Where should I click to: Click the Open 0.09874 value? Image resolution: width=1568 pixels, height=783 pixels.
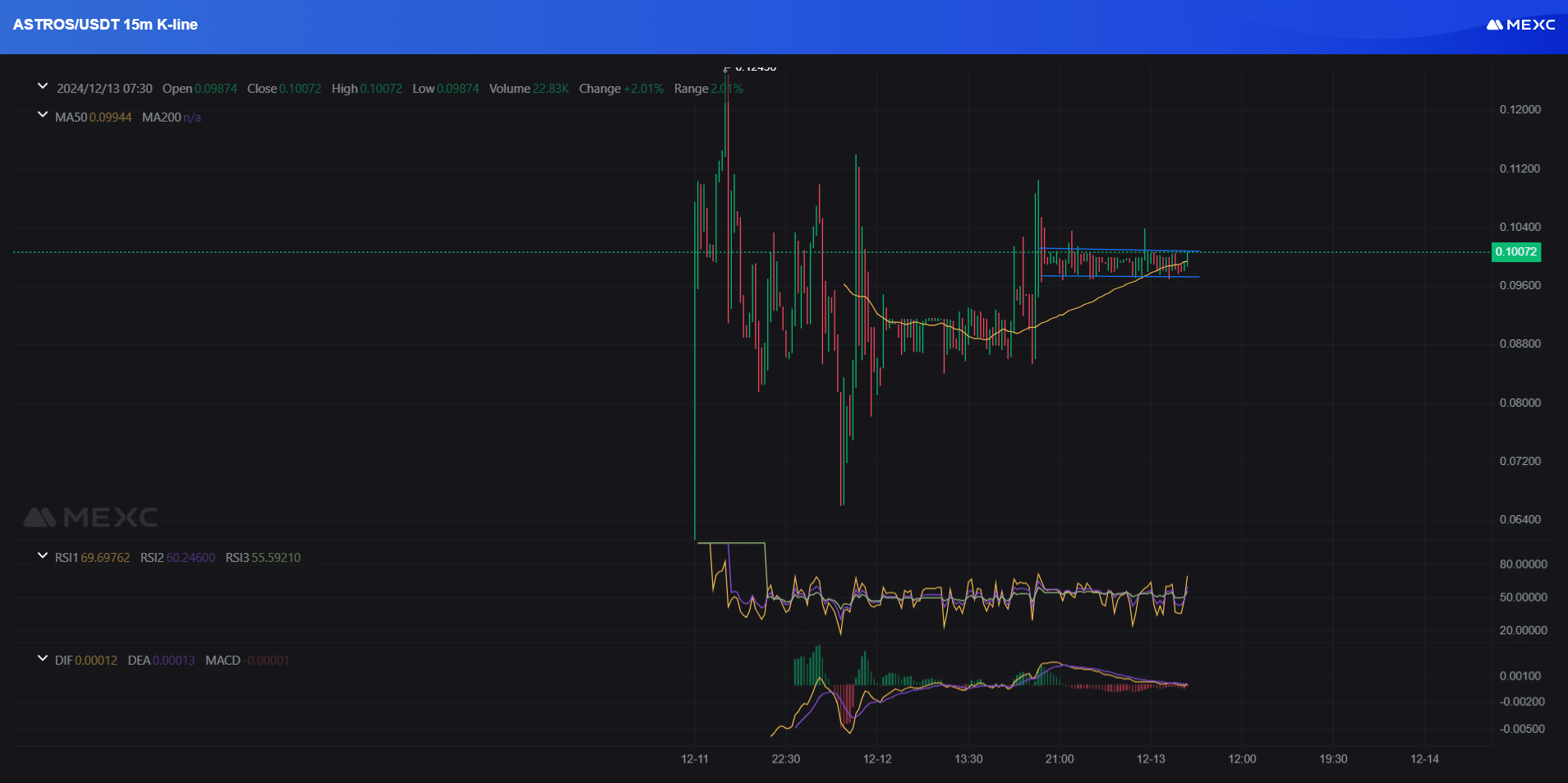click(x=200, y=89)
